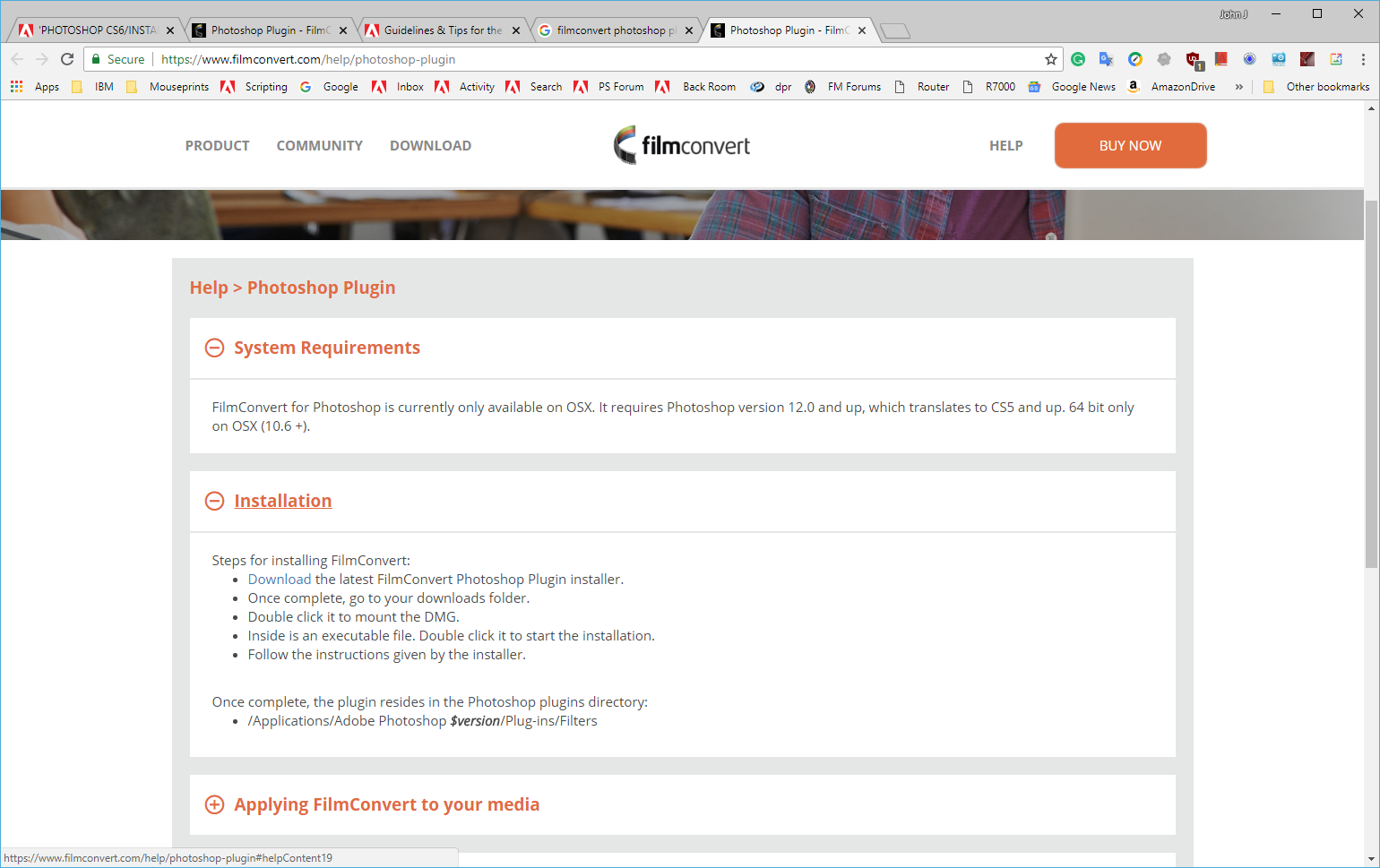Open the Google Translate extension icon

1107,59
